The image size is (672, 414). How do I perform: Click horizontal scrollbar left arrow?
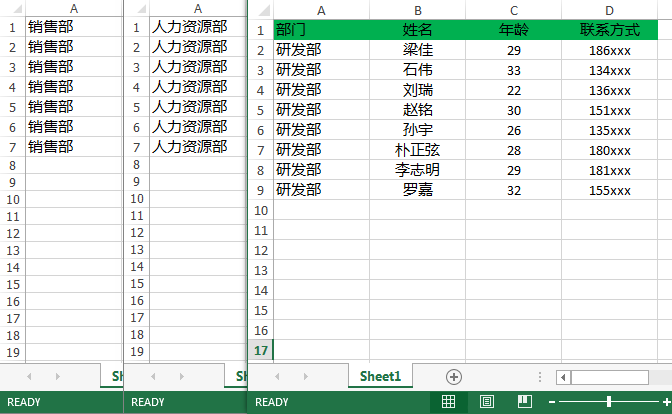pos(563,378)
